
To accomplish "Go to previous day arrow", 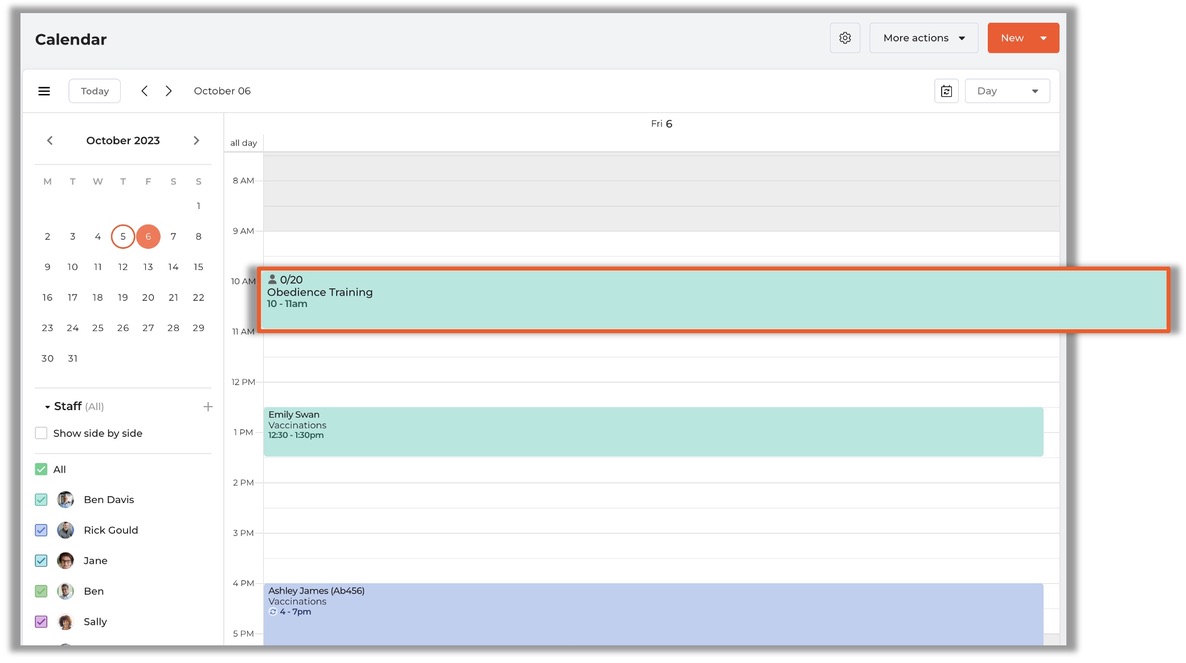I will click(x=144, y=91).
